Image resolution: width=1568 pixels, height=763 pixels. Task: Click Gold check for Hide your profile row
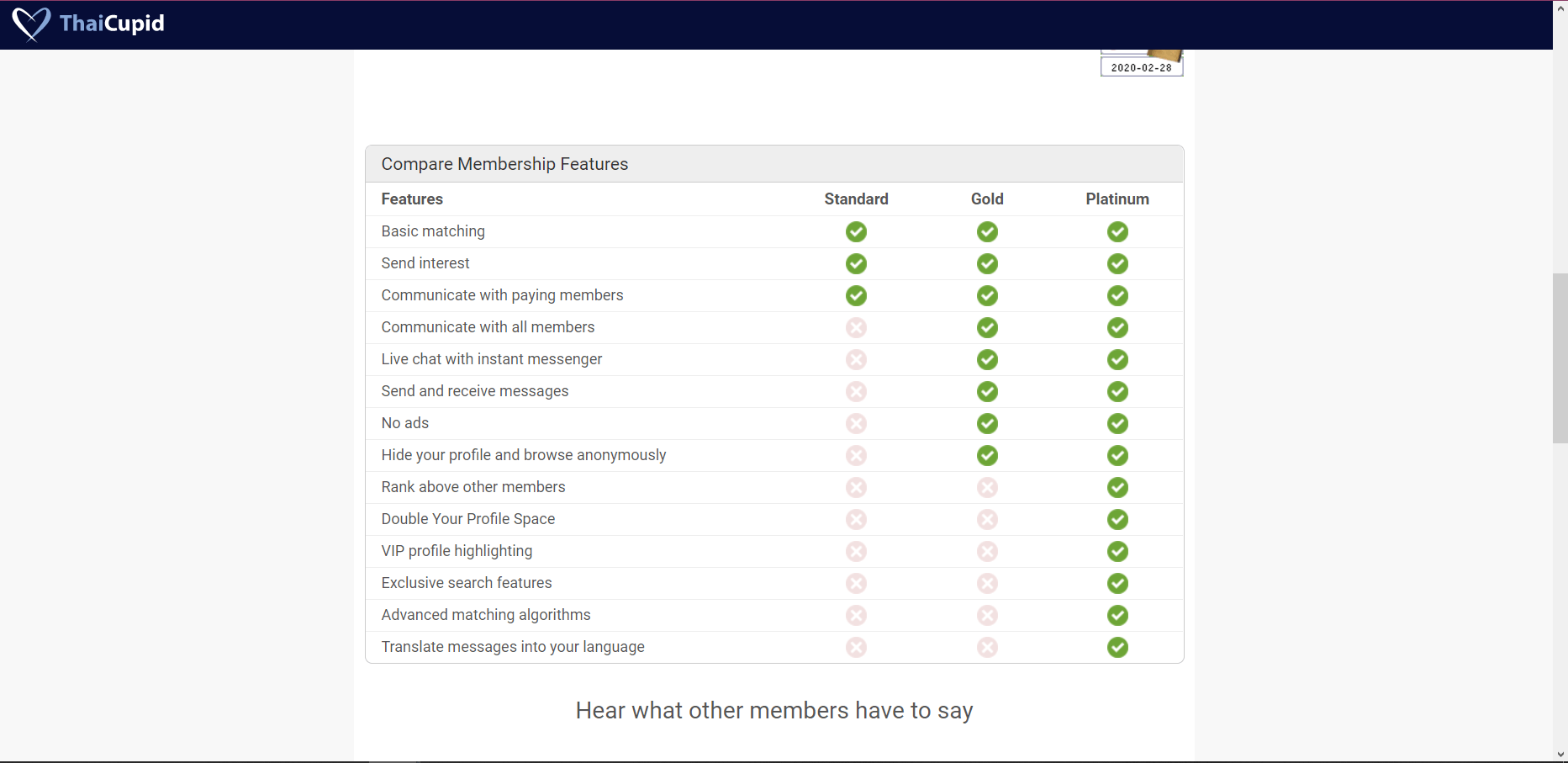987,455
